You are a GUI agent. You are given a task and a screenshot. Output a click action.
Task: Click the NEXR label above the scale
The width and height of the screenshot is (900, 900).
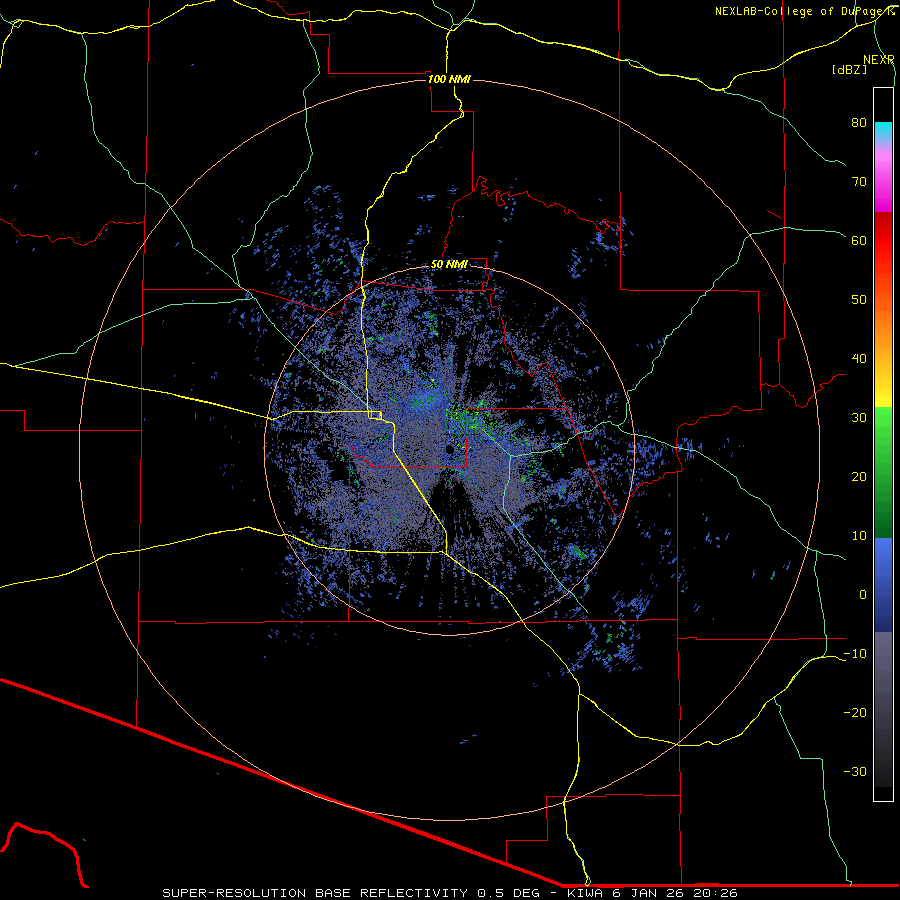click(x=879, y=60)
